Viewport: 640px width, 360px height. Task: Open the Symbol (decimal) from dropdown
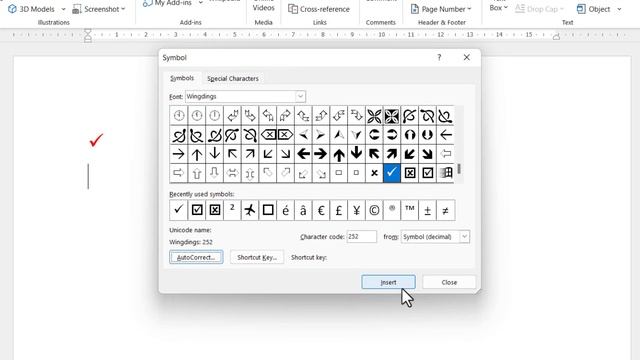pos(464,237)
